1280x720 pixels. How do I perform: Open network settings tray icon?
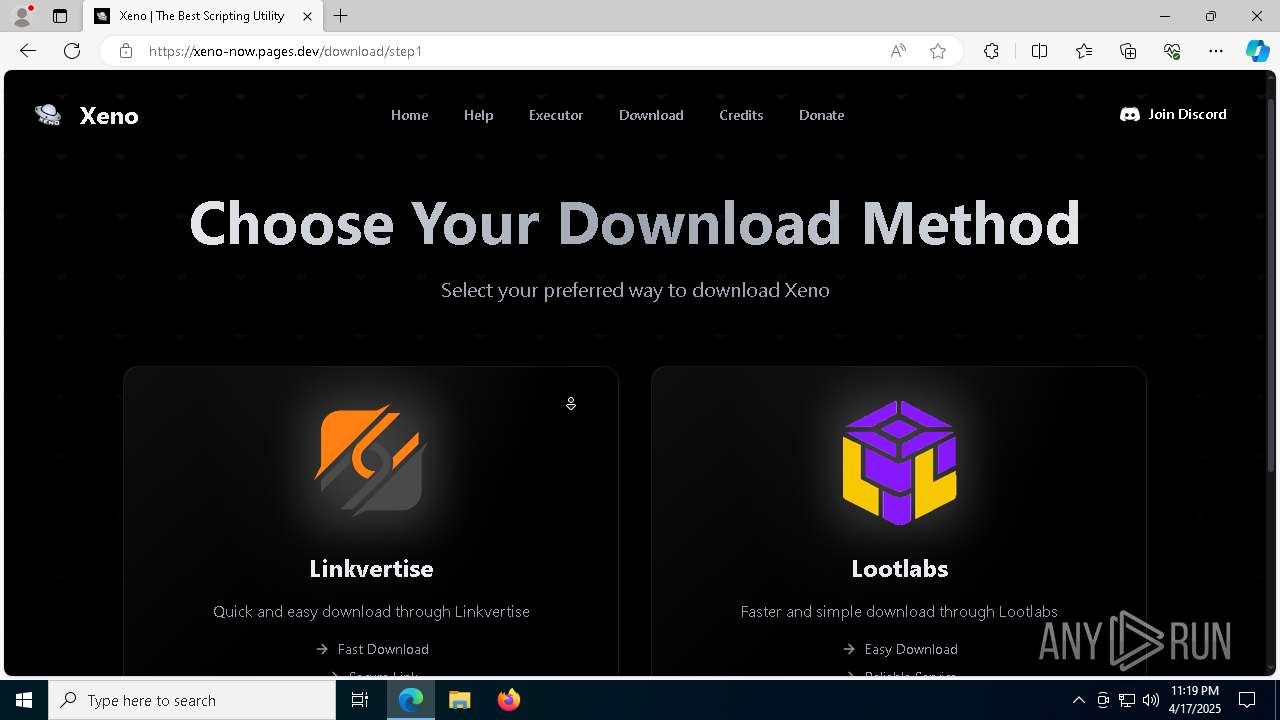[1126, 700]
